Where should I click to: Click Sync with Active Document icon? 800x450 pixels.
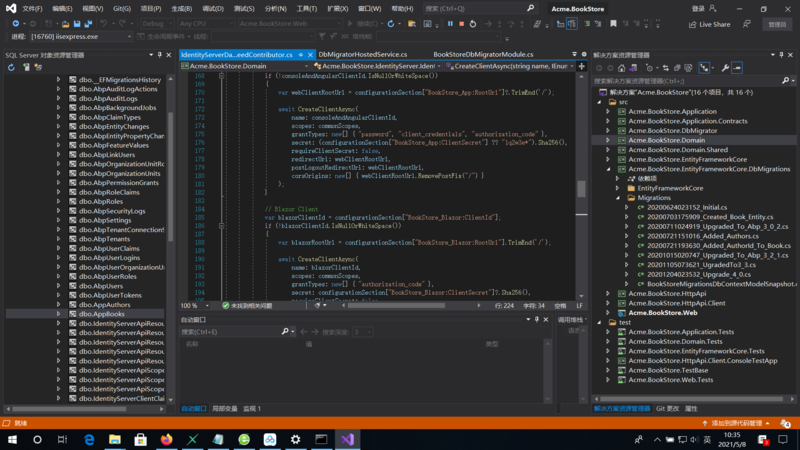point(666,68)
